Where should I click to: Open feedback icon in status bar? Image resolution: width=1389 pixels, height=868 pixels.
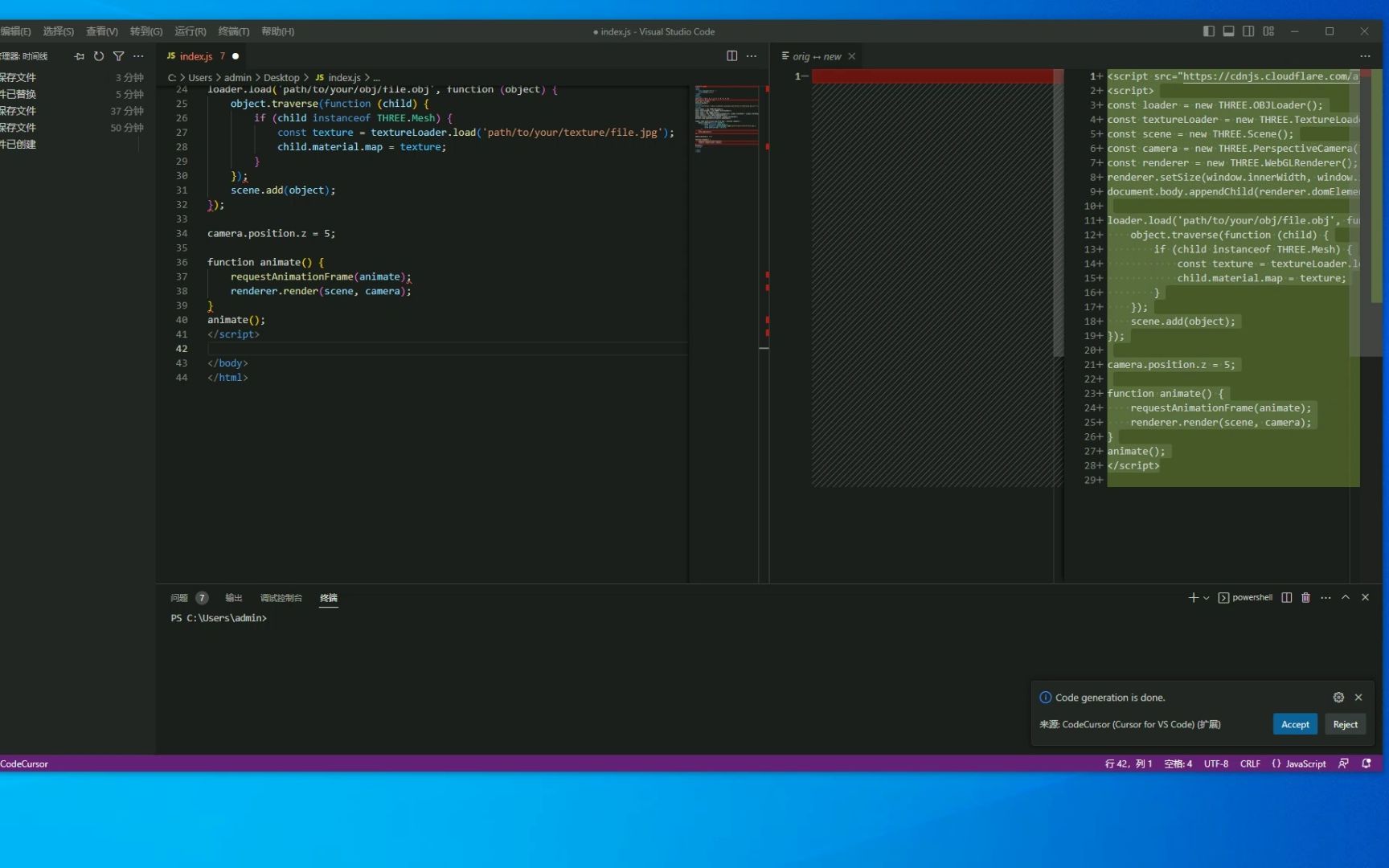[x=1343, y=764]
